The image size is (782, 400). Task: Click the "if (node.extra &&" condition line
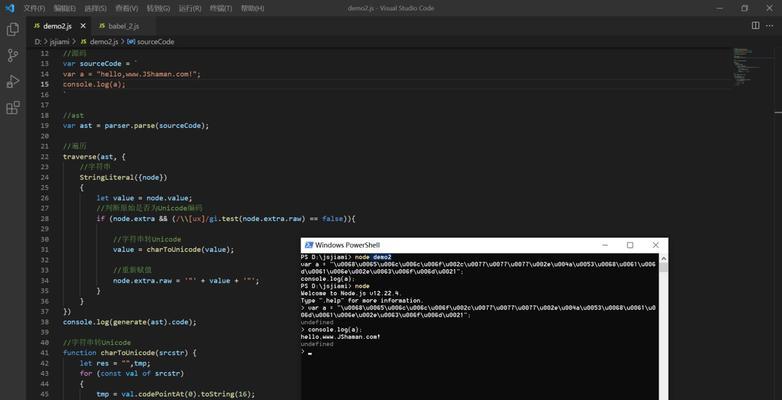(x=225, y=218)
